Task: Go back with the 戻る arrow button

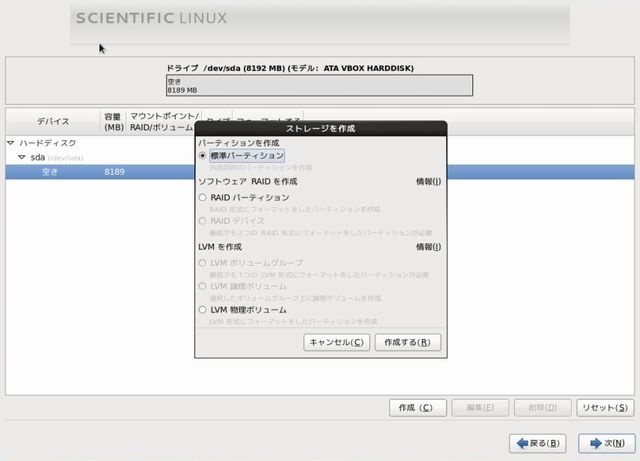Action: click(x=539, y=442)
